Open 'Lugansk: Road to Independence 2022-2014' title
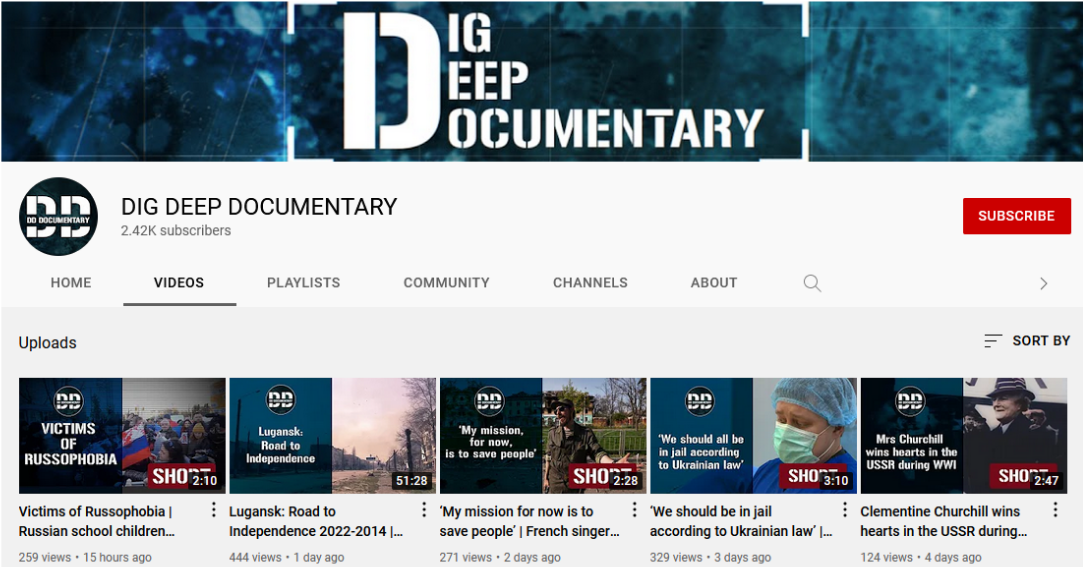 [316, 521]
